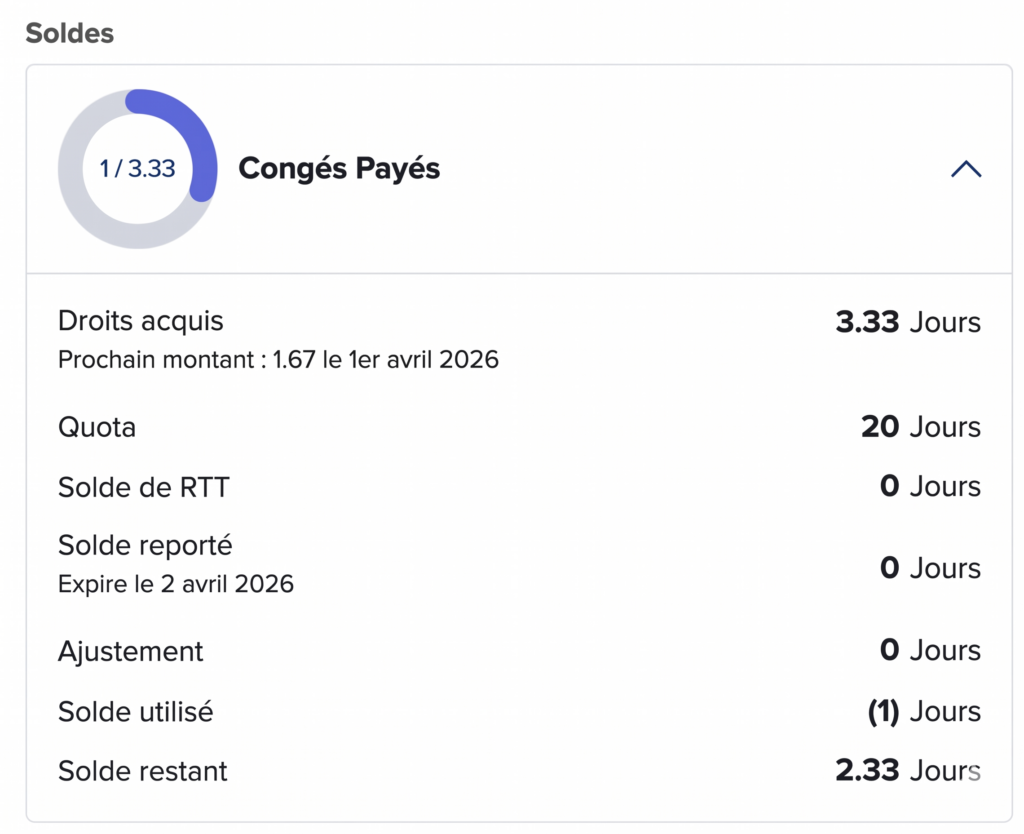Click the 1 / 3.33 donut progress chart
The width and height of the screenshot is (1024, 834).
[x=138, y=168]
